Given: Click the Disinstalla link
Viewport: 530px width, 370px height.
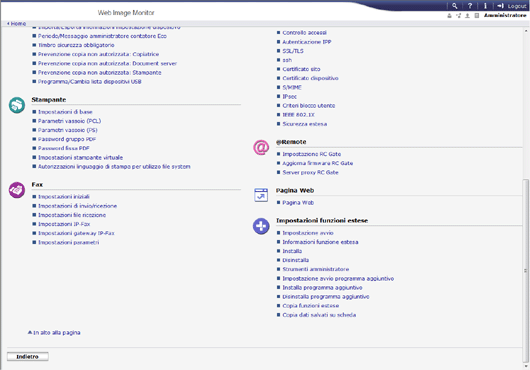Looking at the screenshot, I should pyautogui.click(x=296, y=260).
